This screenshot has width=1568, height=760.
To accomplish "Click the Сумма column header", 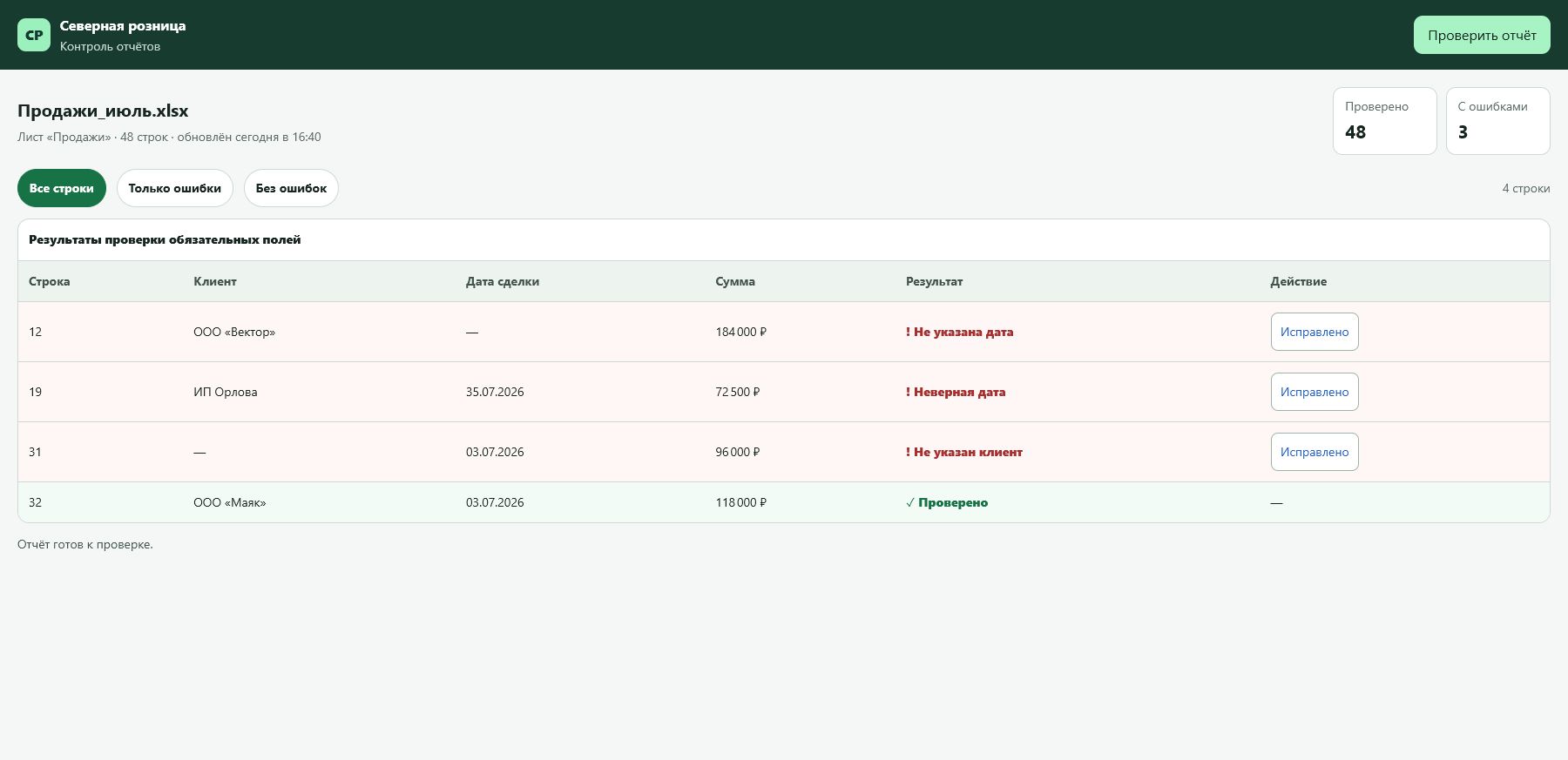I will click(735, 281).
